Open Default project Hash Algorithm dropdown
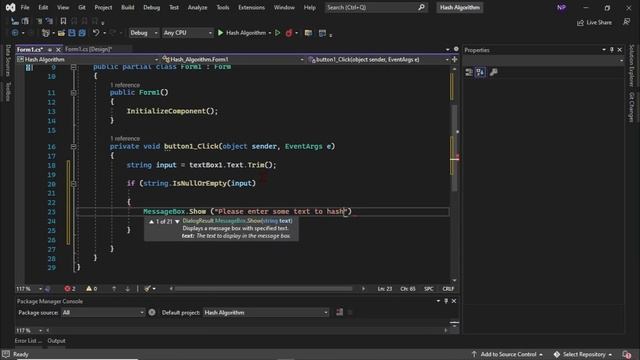 pos(266,312)
